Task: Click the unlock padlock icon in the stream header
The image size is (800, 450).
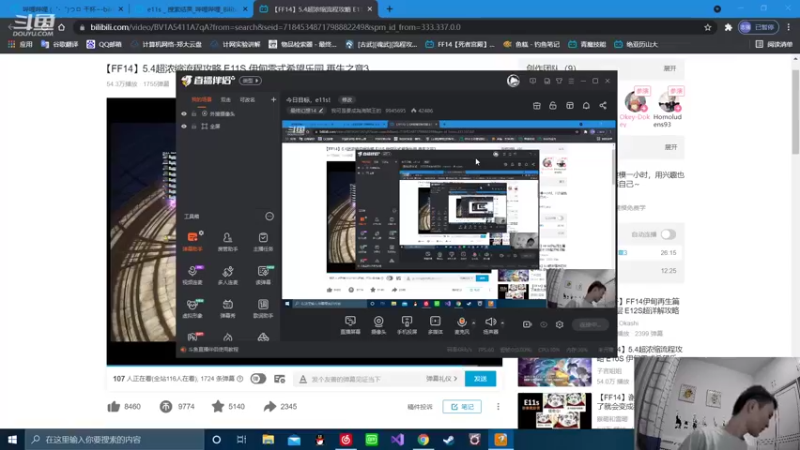Action: tap(553, 106)
